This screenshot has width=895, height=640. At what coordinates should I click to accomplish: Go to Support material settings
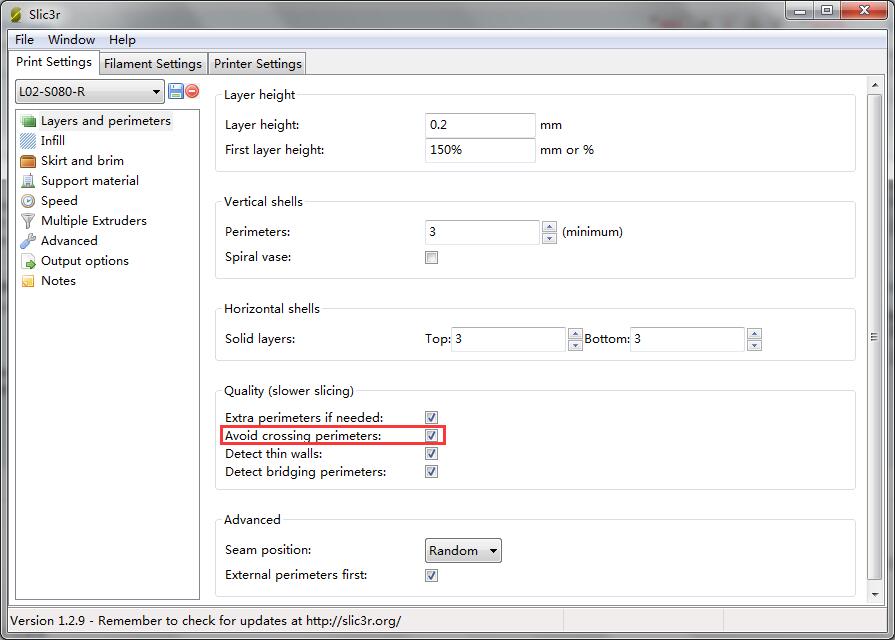90,181
